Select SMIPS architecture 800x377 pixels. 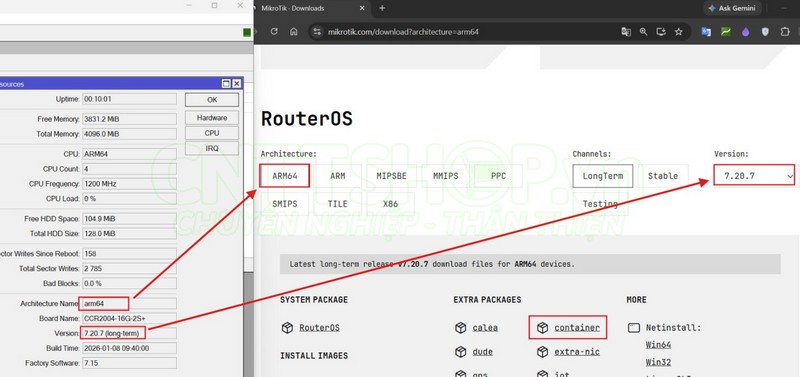click(284, 204)
